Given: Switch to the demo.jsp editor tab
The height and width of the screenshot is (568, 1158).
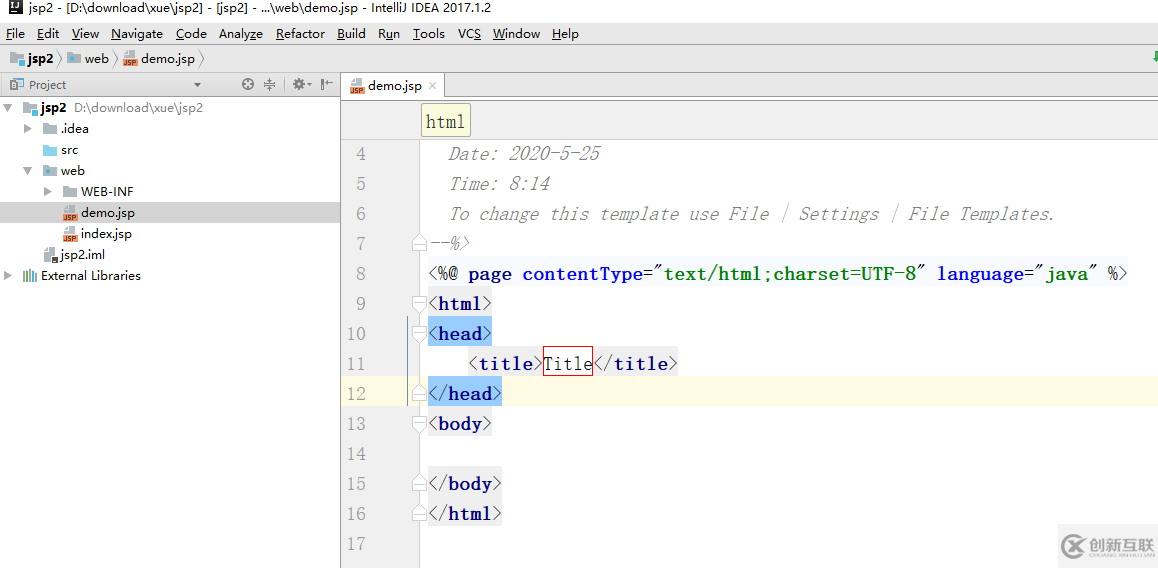Looking at the screenshot, I should click(395, 86).
